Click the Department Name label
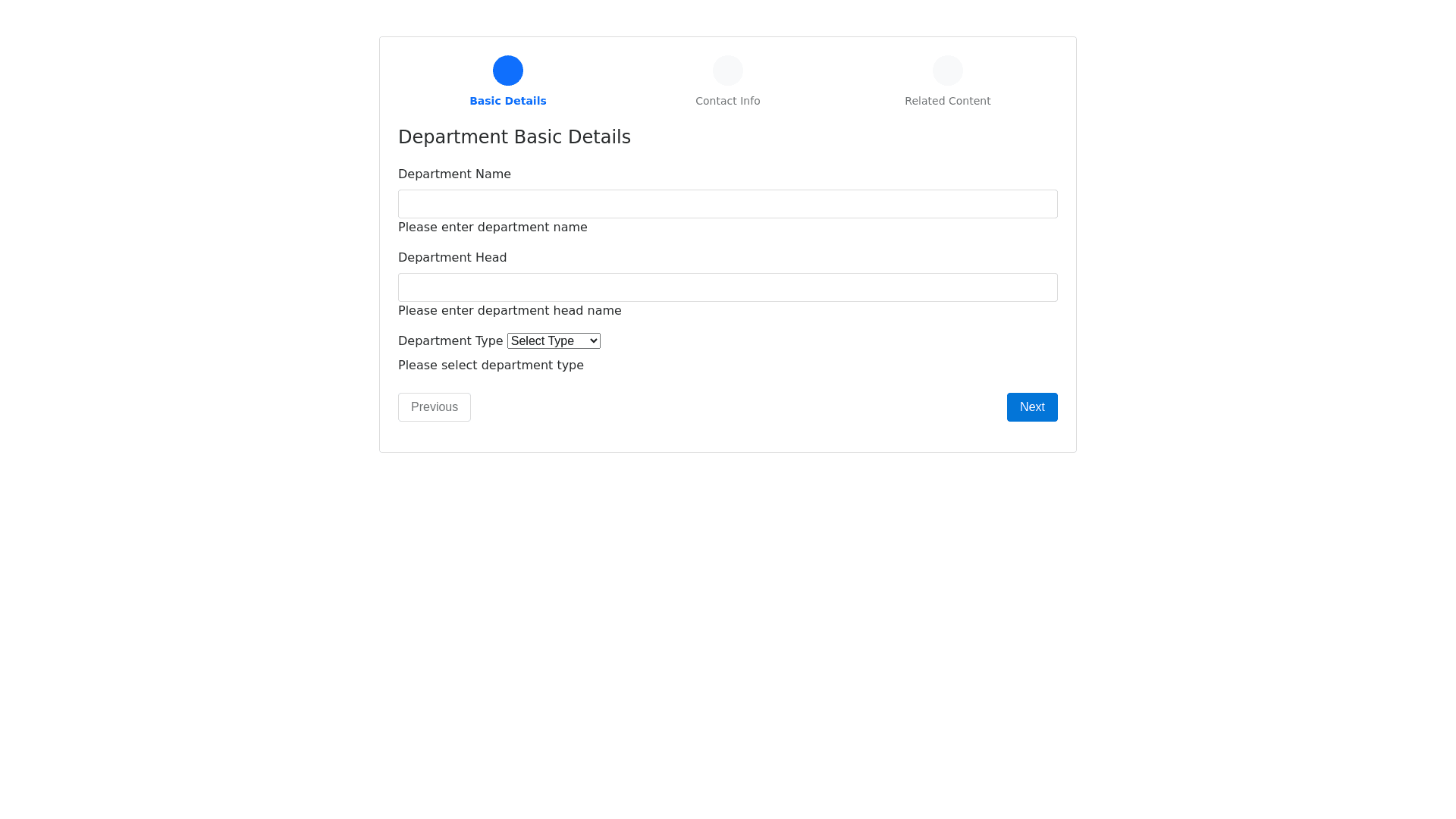 click(454, 174)
